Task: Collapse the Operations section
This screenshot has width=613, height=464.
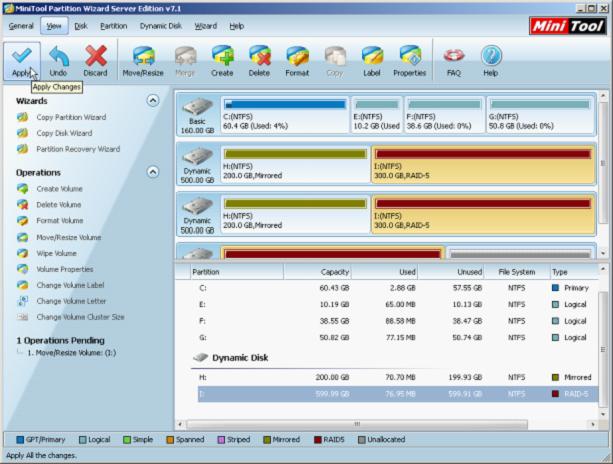Action: pyautogui.click(x=153, y=172)
